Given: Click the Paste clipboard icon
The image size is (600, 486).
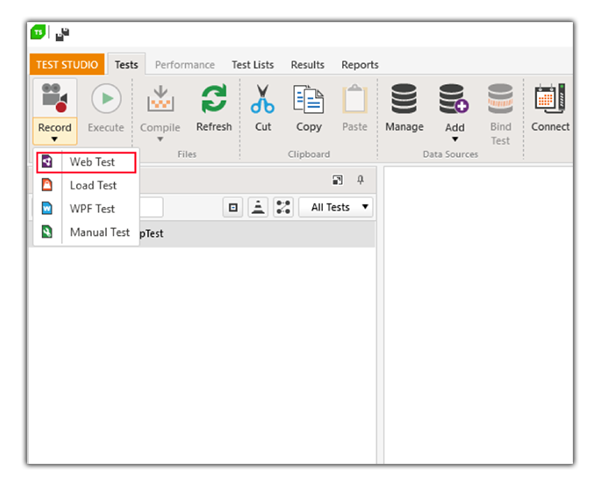Looking at the screenshot, I should click(355, 99).
